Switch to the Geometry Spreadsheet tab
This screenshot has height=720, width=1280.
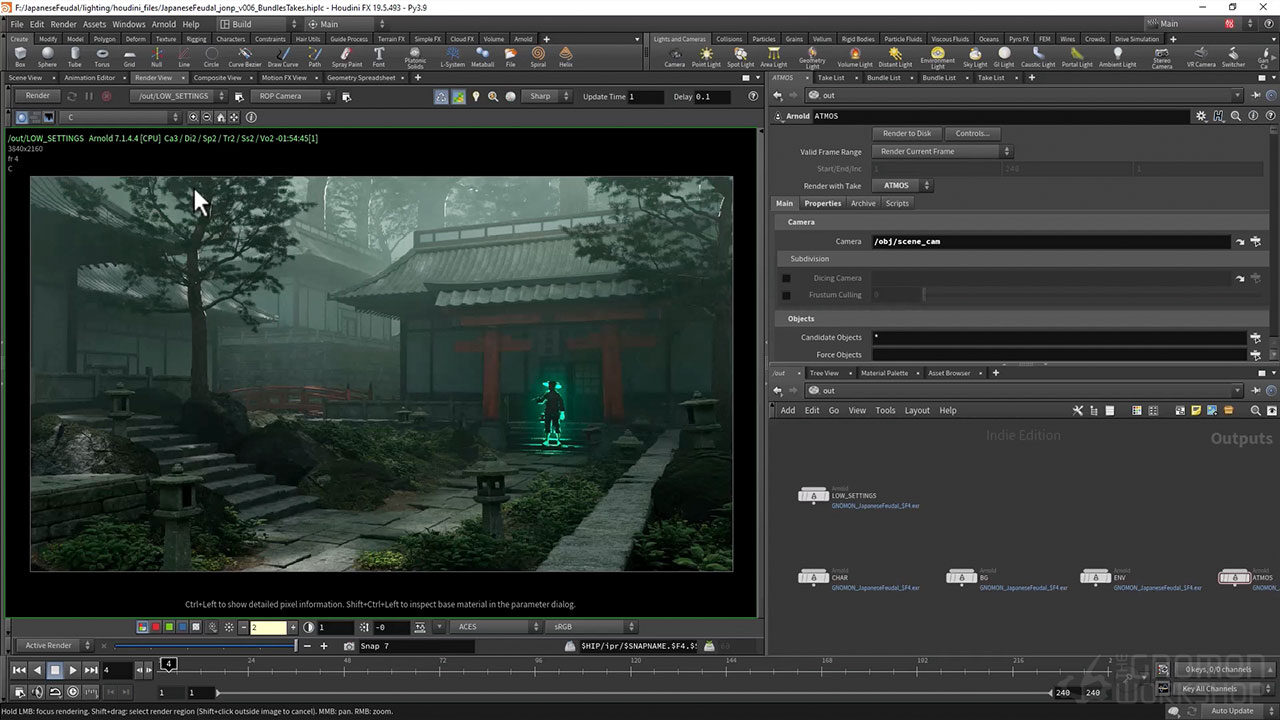click(360, 77)
